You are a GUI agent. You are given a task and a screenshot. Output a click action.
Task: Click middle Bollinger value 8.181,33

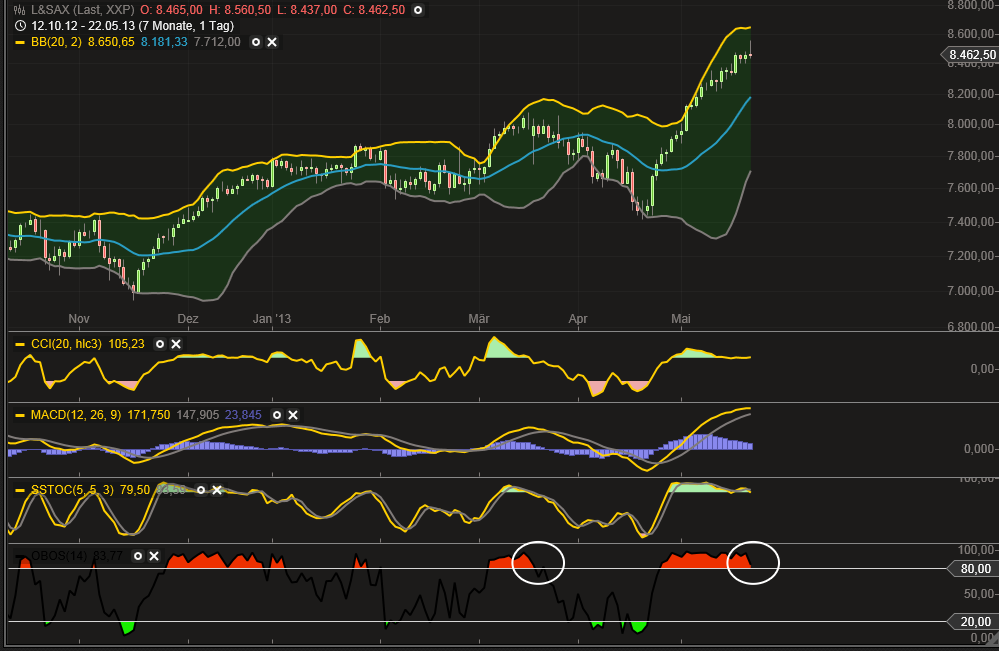(164, 42)
